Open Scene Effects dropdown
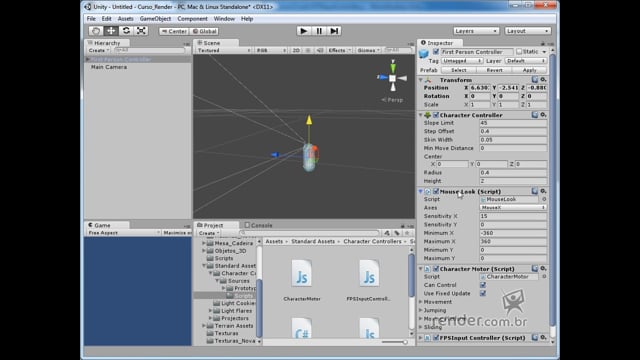This screenshot has width=640, height=360. click(339, 50)
